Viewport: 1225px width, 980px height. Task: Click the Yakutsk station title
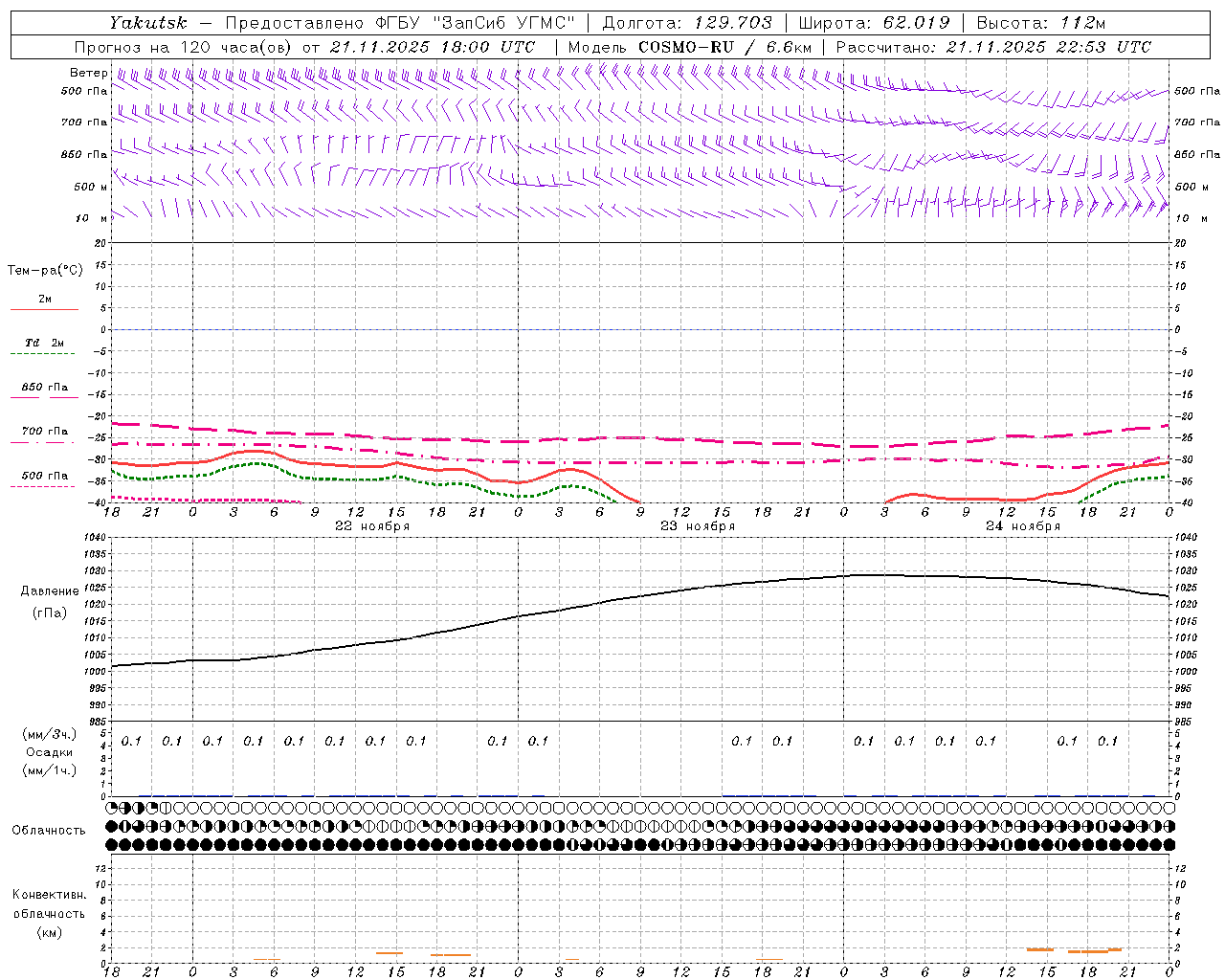pos(147,23)
